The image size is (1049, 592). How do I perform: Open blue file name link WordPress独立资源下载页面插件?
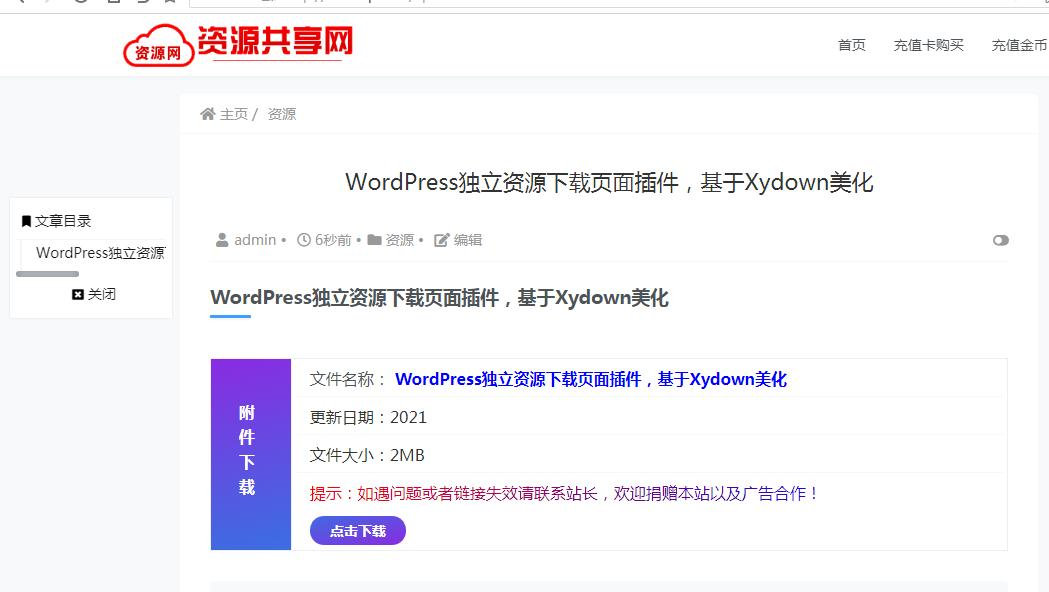tap(591, 379)
